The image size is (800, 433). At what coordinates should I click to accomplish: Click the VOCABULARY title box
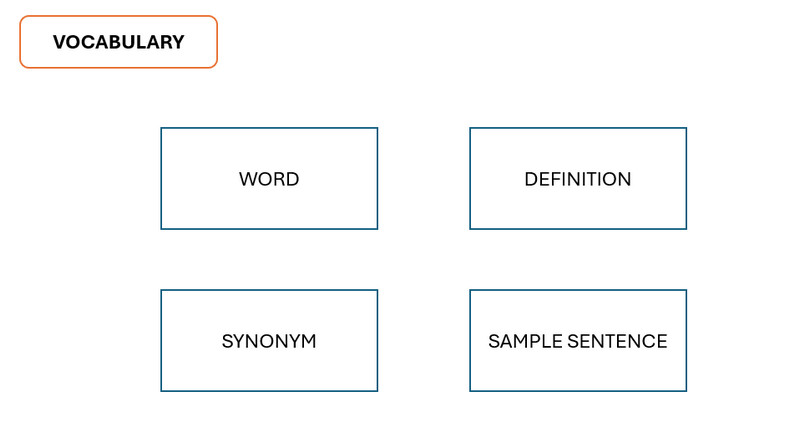click(x=118, y=42)
